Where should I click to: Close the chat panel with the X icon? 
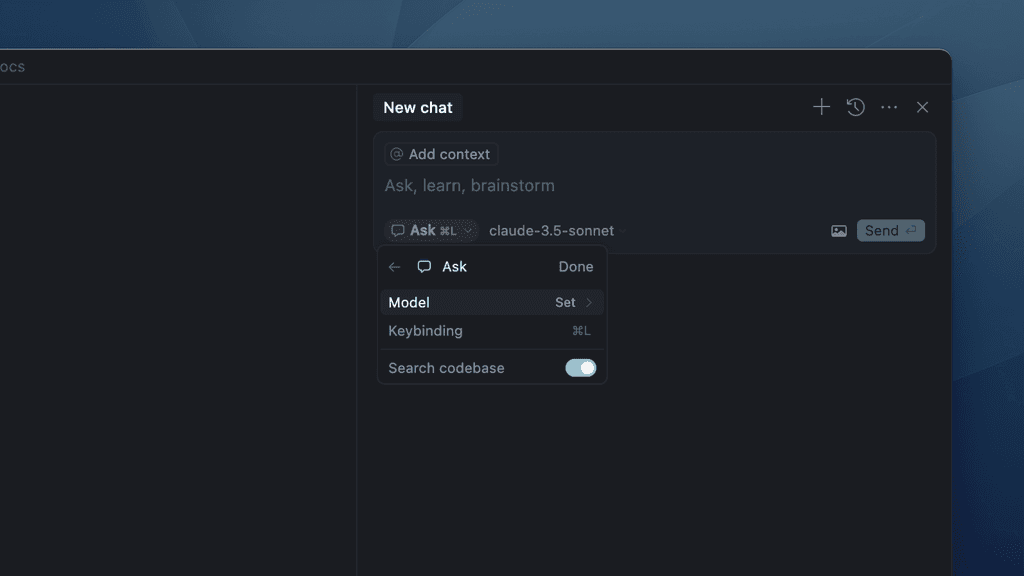click(x=921, y=107)
